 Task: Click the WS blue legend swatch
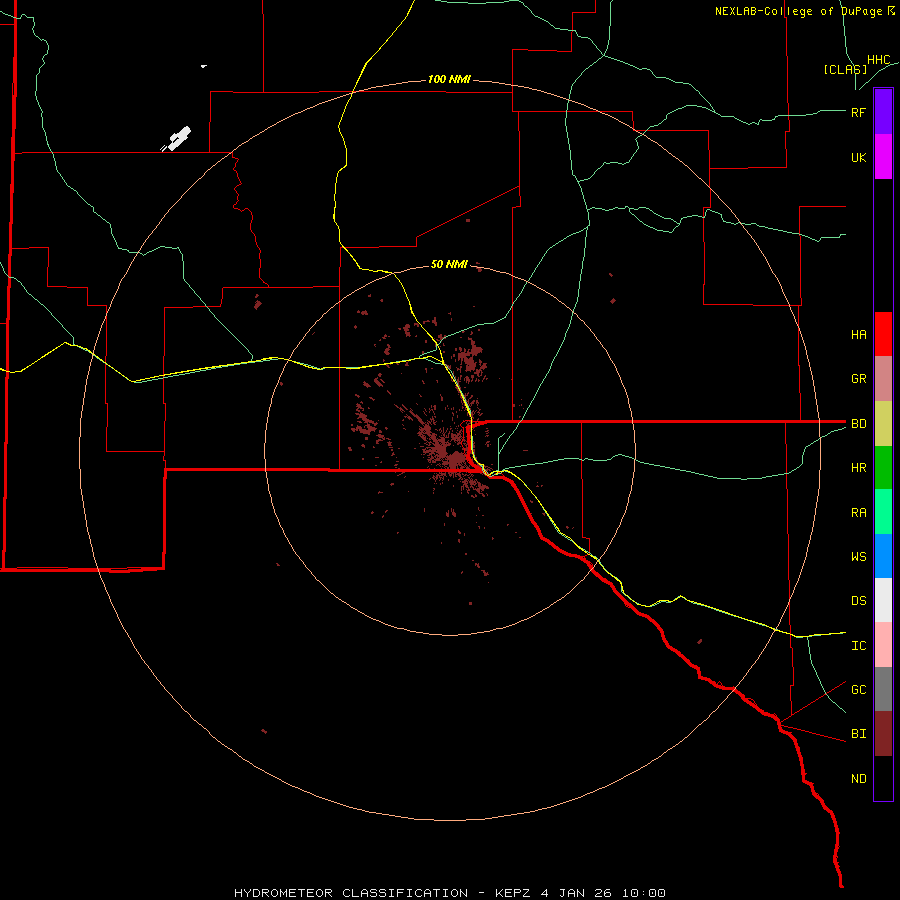(x=883, y=556)
